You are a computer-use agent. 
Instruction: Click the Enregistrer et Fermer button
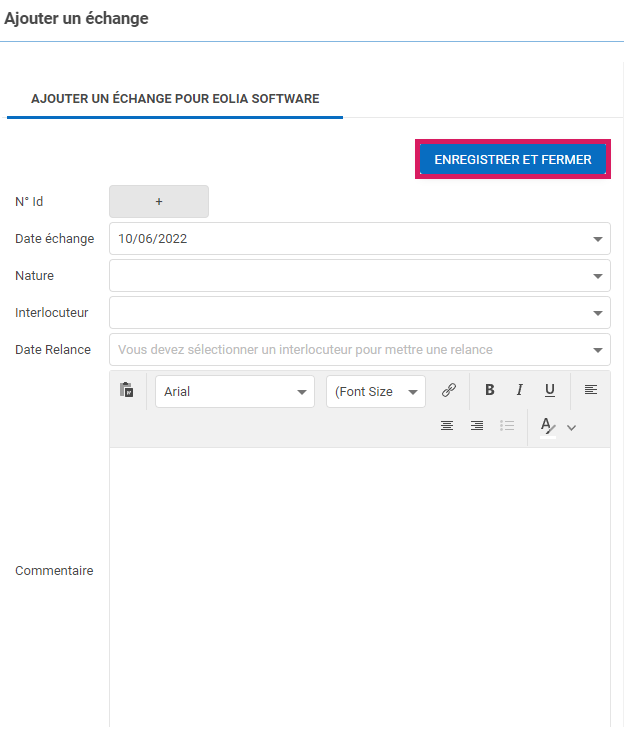[x=512, y=160]
